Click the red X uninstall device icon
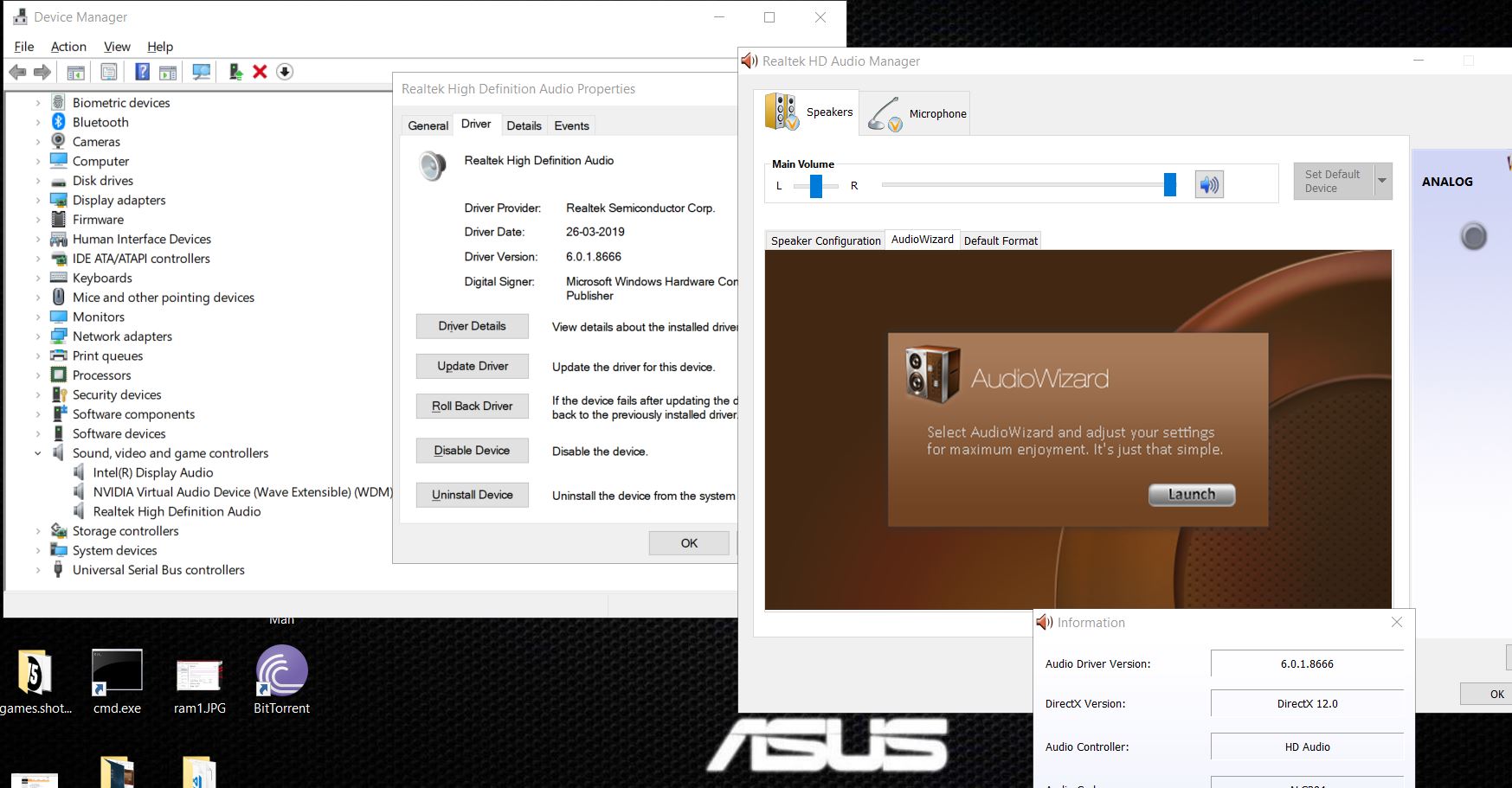This screenshot has height=788, width=1512. click(x=260, y=72)
